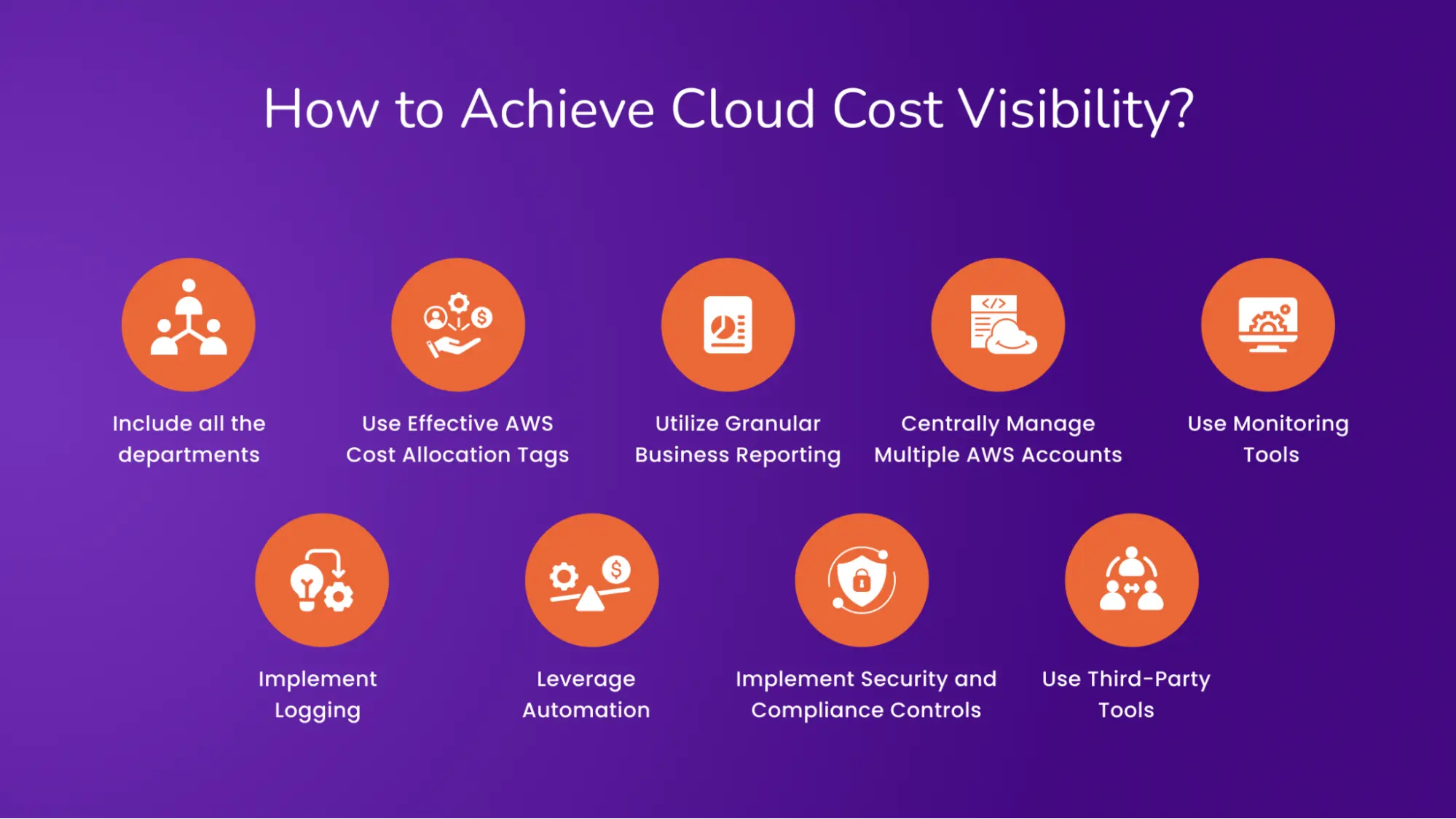The image size is (1456, 819).
Task: Click Use Monitoring Tools label
Action: [x=1268, y=439]
